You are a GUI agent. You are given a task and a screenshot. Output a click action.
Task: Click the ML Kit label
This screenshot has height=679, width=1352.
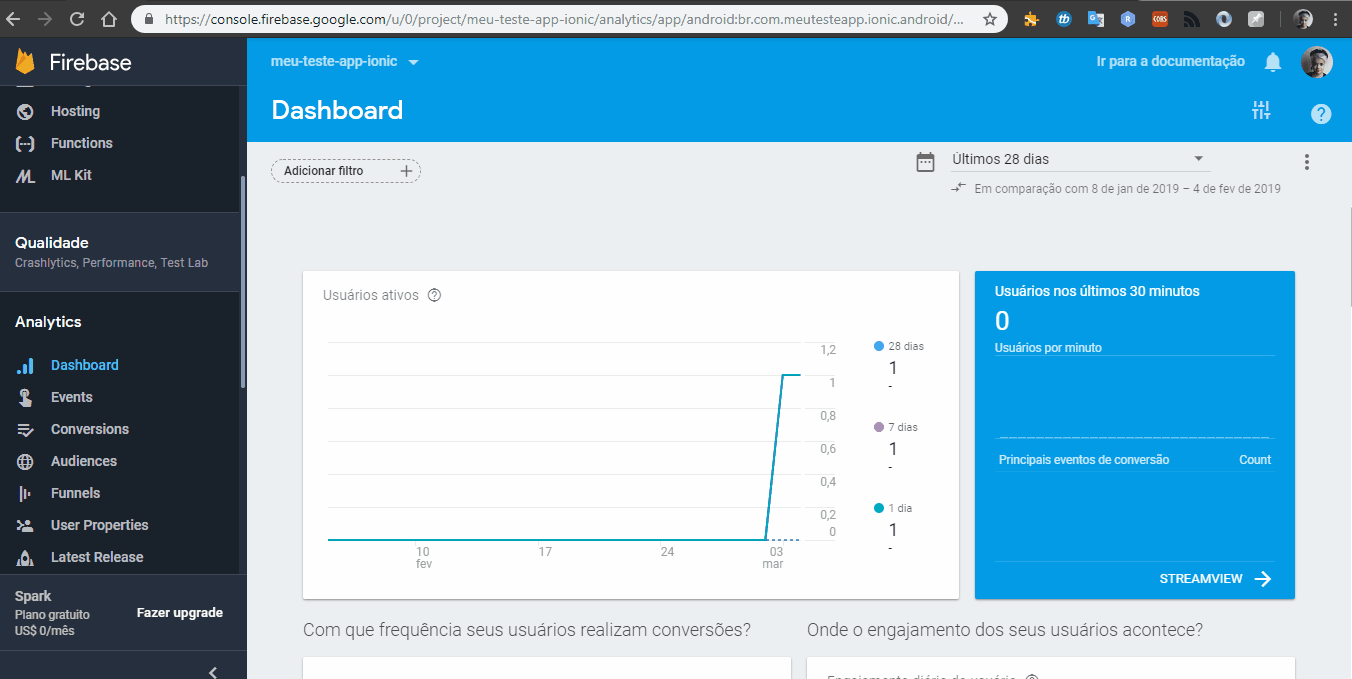pyautogui.click(x=71, y=175)
